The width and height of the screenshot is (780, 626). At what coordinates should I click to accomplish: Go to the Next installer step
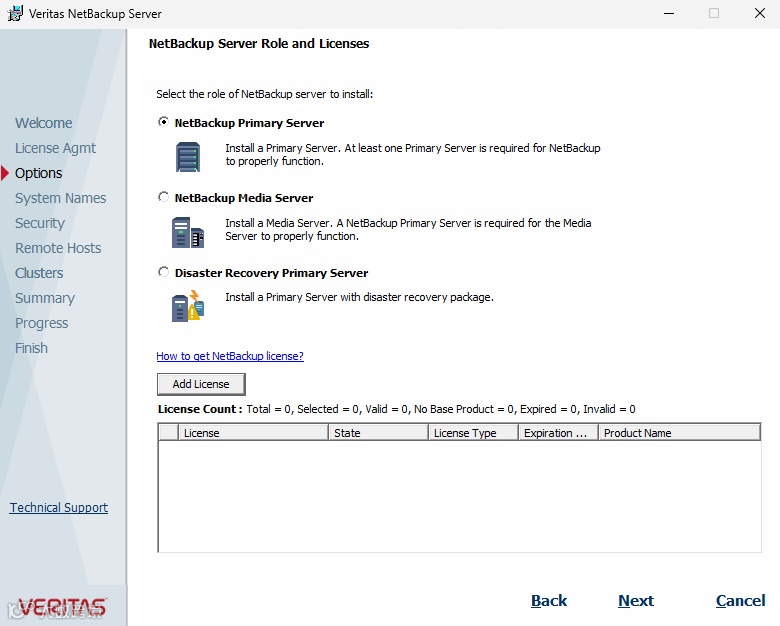(x=636, y=601)
